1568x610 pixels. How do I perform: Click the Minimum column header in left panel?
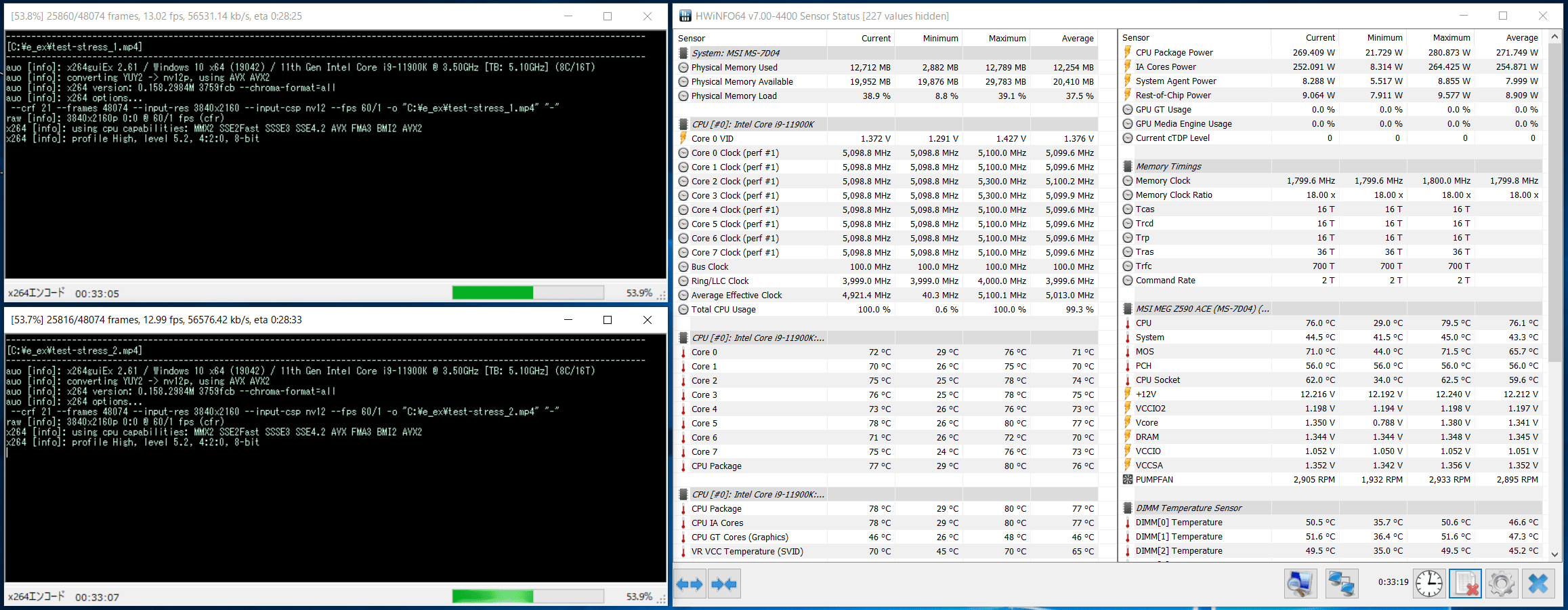(x=928, y=38)
